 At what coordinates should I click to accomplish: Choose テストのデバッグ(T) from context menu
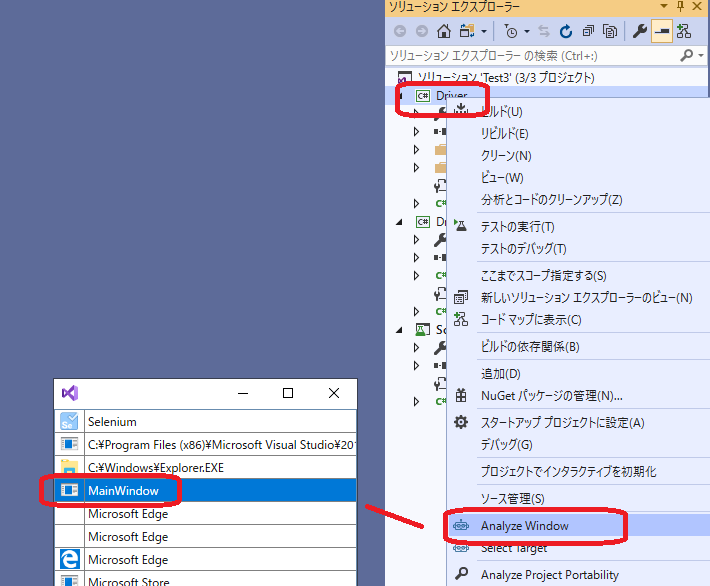pyautogui.click(x=523, y=249)
